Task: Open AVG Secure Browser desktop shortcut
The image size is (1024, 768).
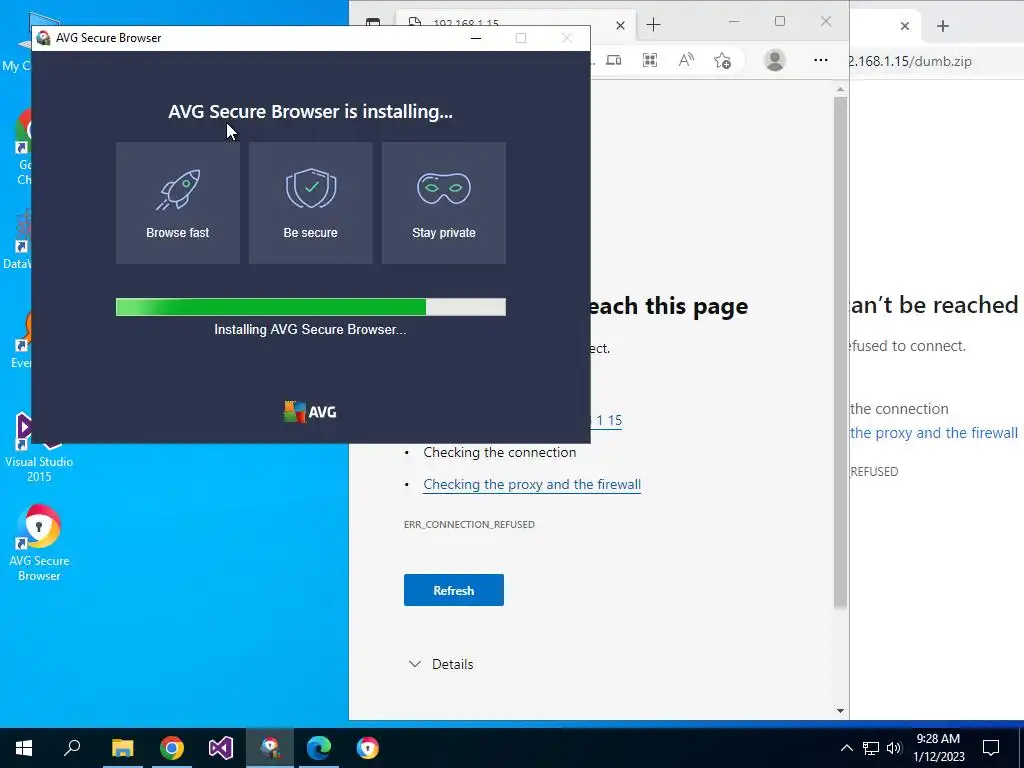Action: pos(39,543)
